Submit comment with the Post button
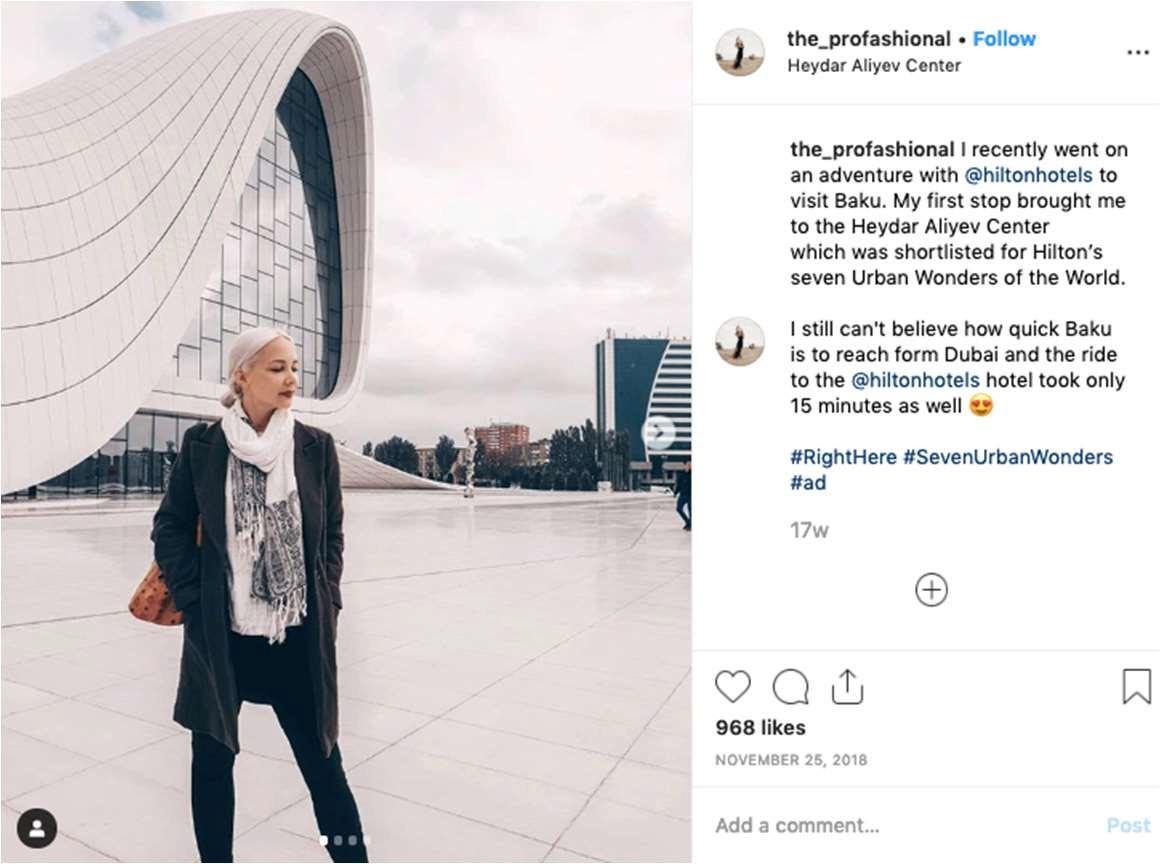This screenshot has height=864, width=1160. tap(1128, 825)
